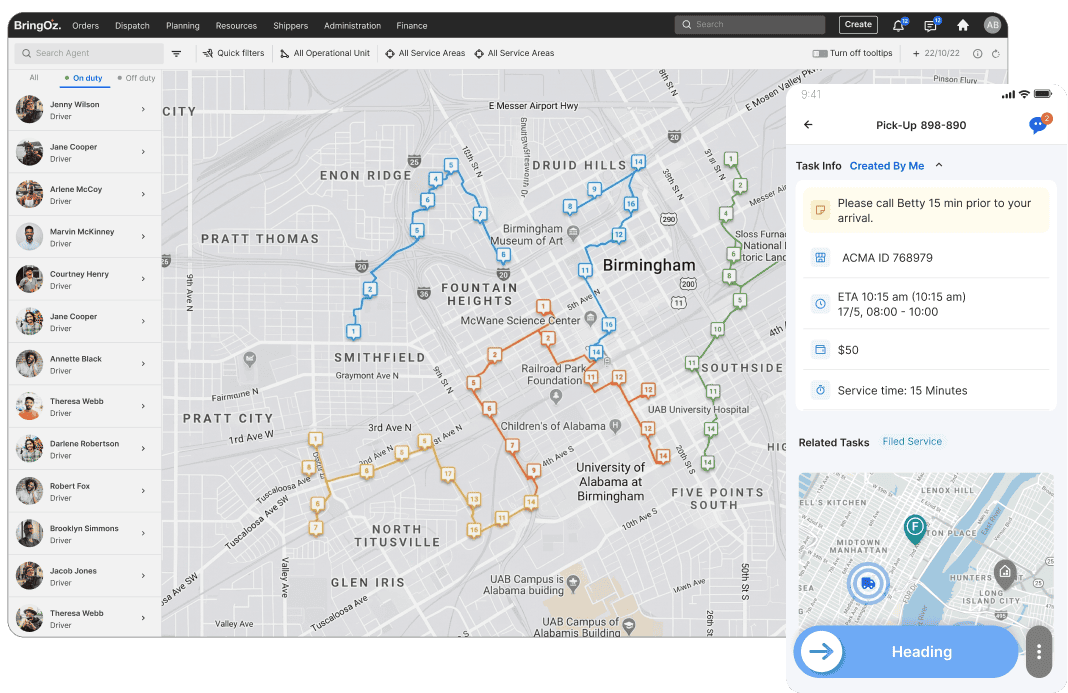
Task: Click Created By Me link
Action: 887,166
